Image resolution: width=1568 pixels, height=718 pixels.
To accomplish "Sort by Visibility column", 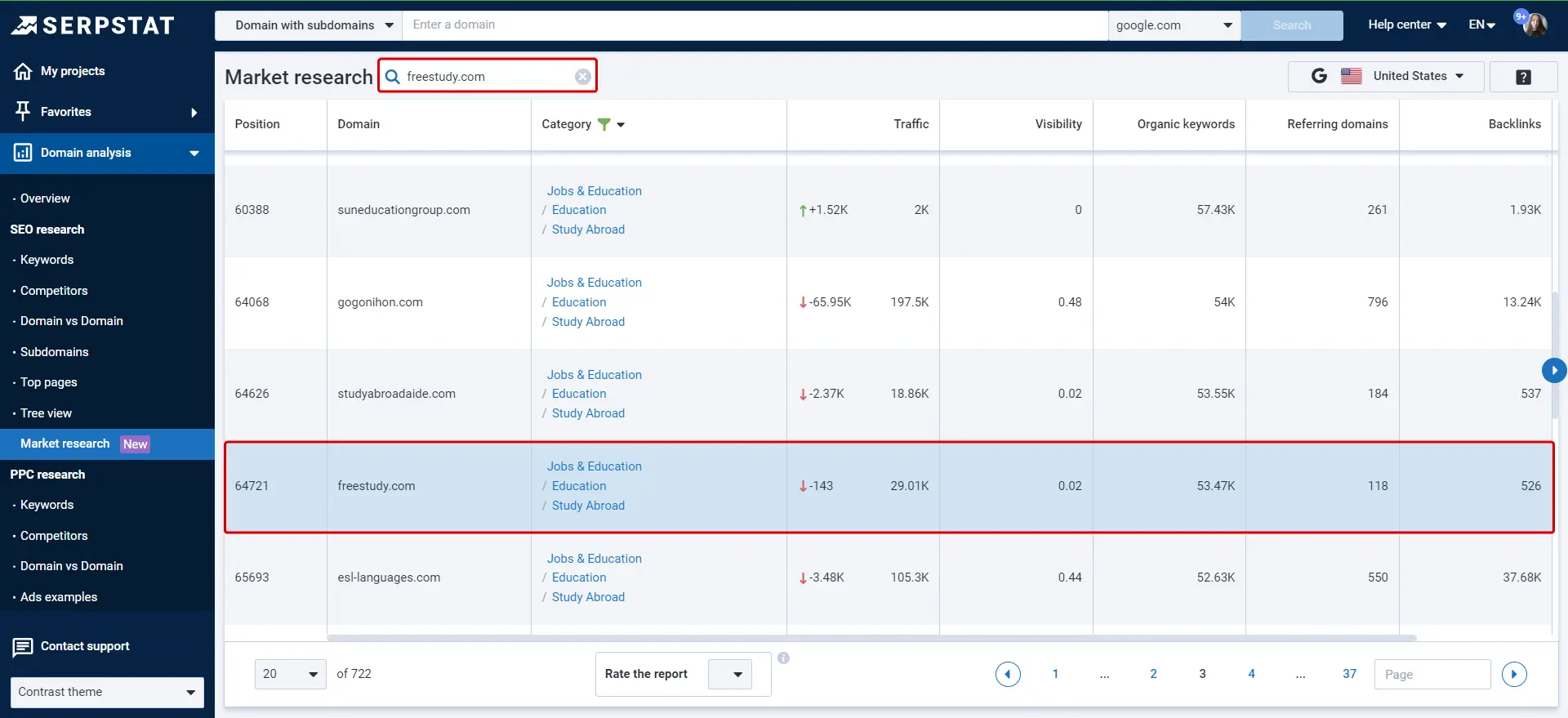I will (1058, 124).
